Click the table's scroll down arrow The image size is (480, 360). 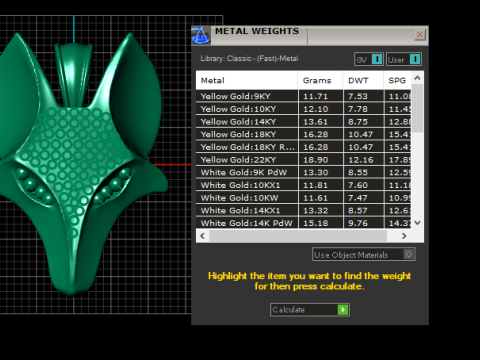(417, 223)
